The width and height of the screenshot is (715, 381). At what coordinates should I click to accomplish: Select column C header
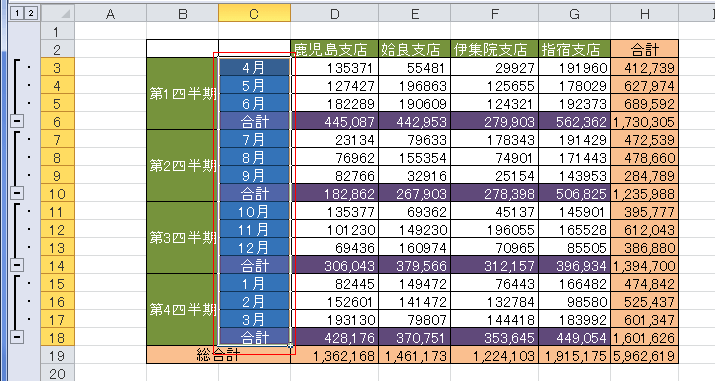pos(254,13)
